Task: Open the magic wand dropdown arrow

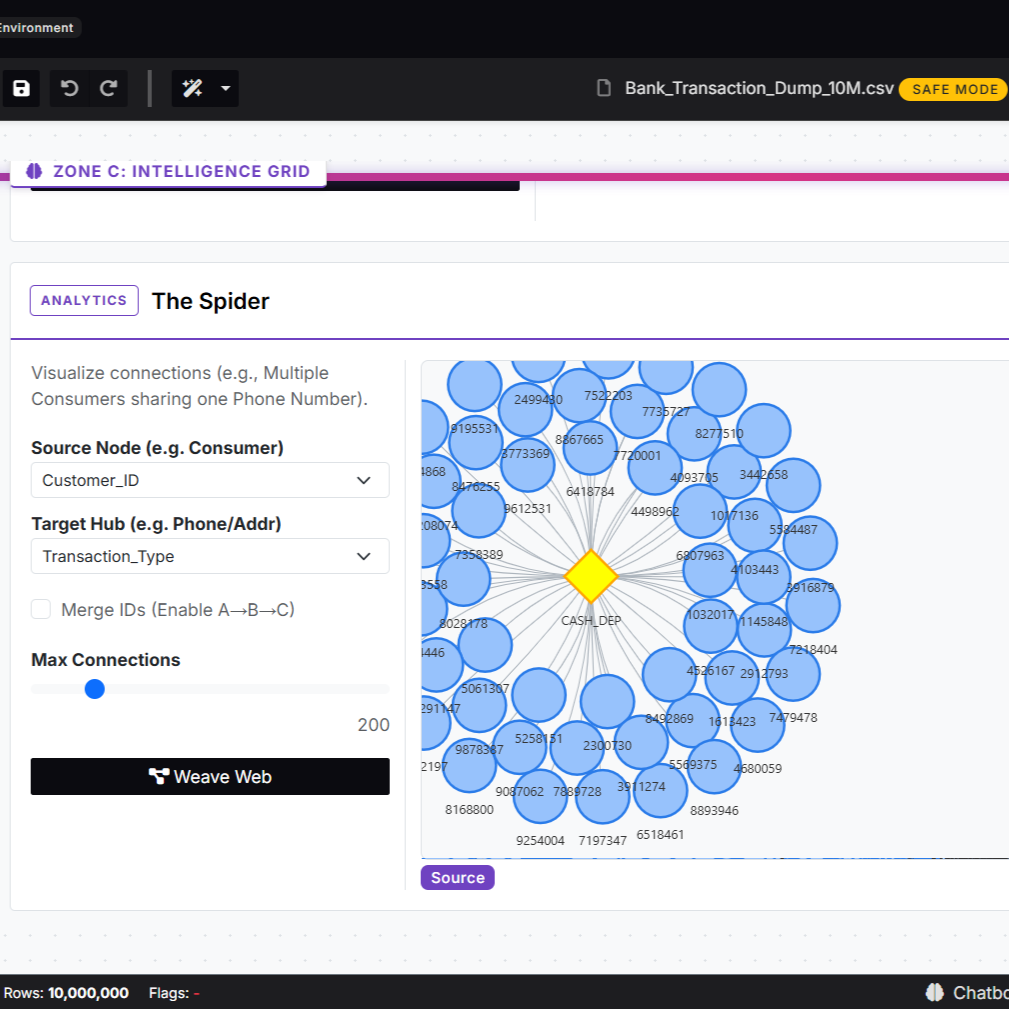Action: 225,88
